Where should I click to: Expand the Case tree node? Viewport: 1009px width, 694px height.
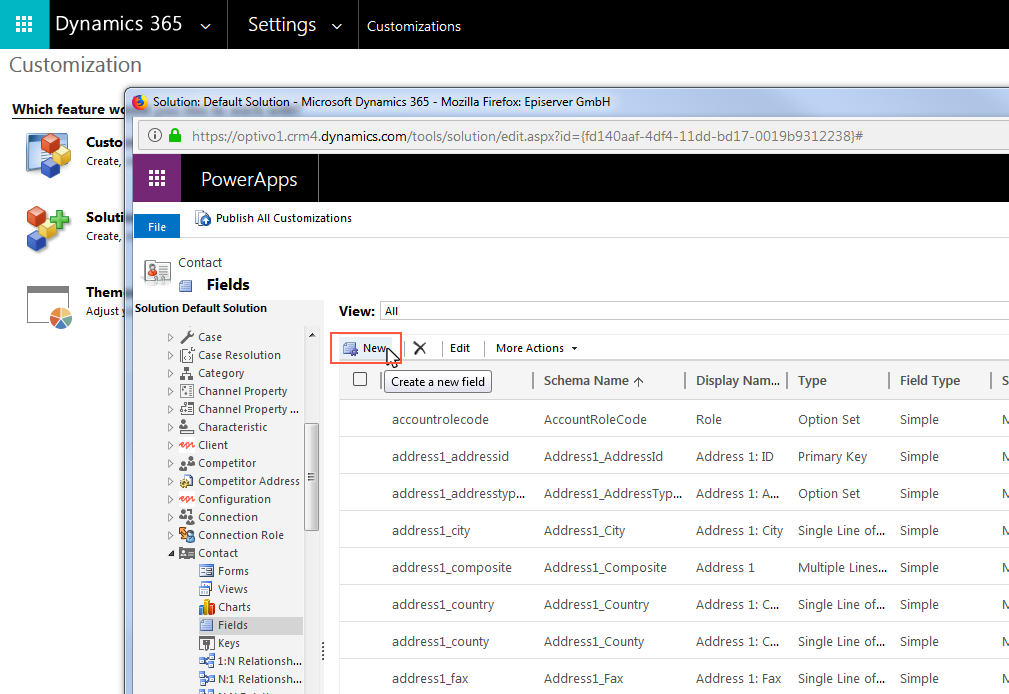pos(171,337)
